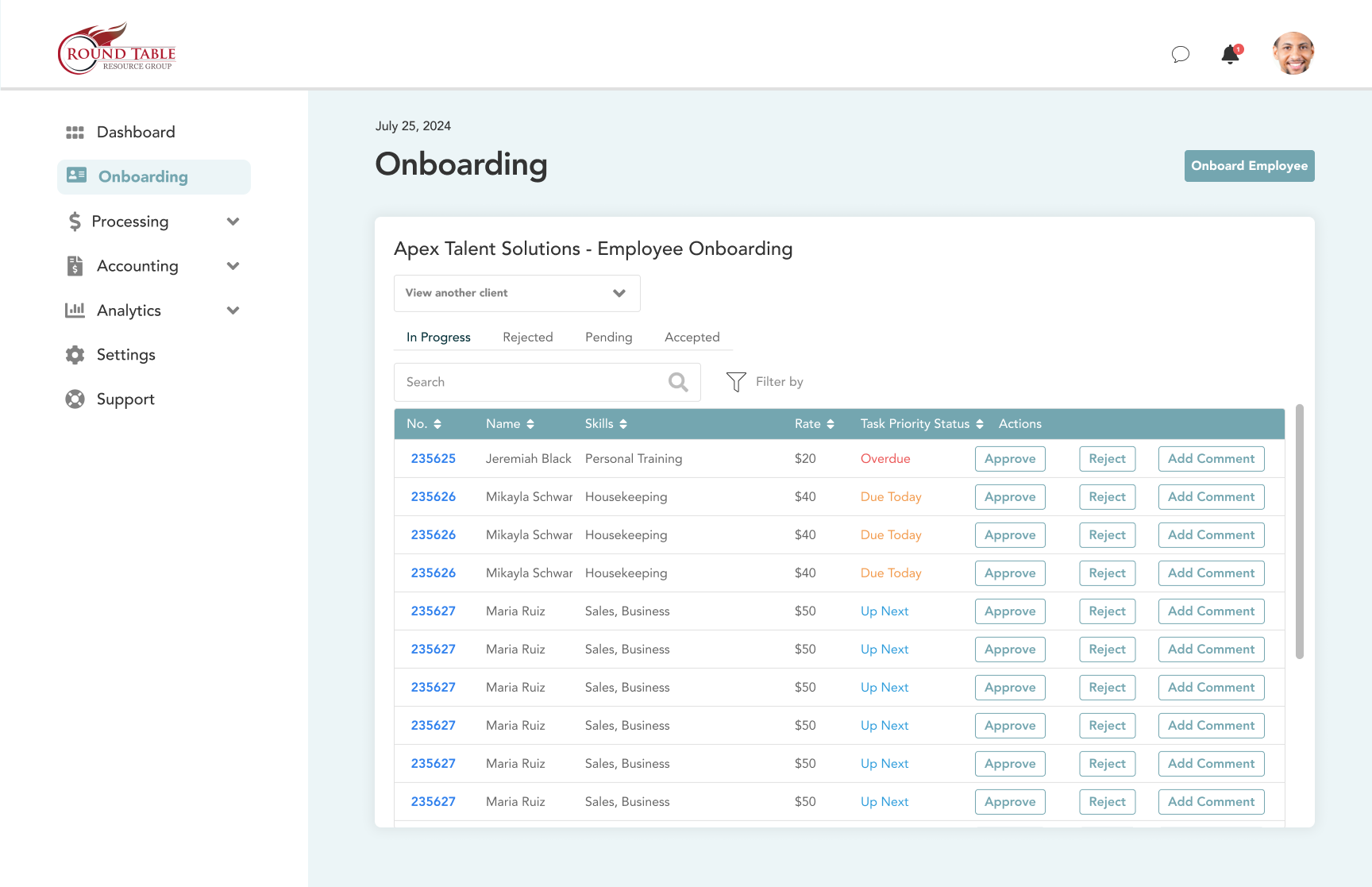Click the filter funnel icon
Viewport: 1372px width, 887px height.
click(735, 381)
